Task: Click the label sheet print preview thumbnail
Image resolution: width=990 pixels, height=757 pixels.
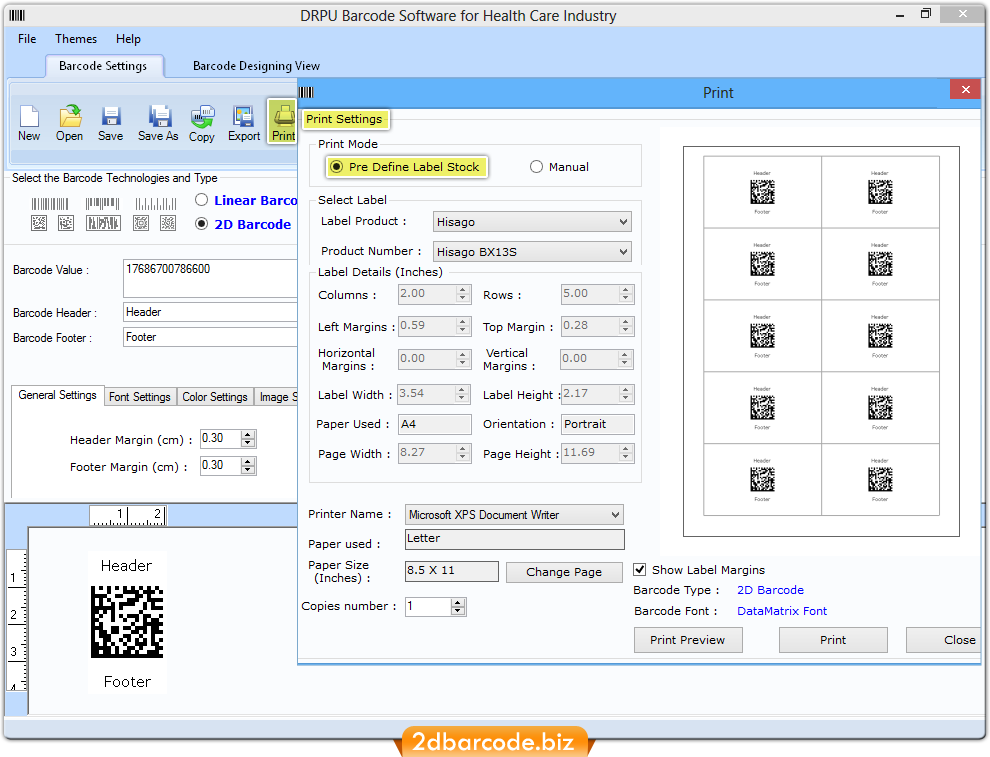Action: [821, 342]
